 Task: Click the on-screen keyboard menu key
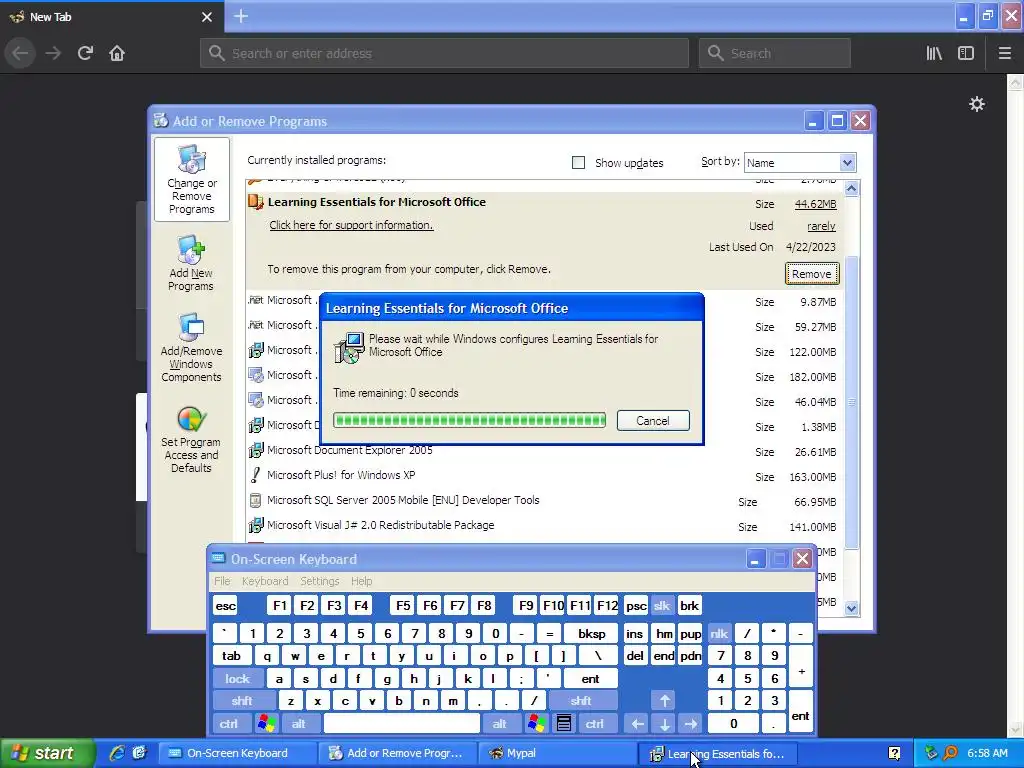coord(564,723)
